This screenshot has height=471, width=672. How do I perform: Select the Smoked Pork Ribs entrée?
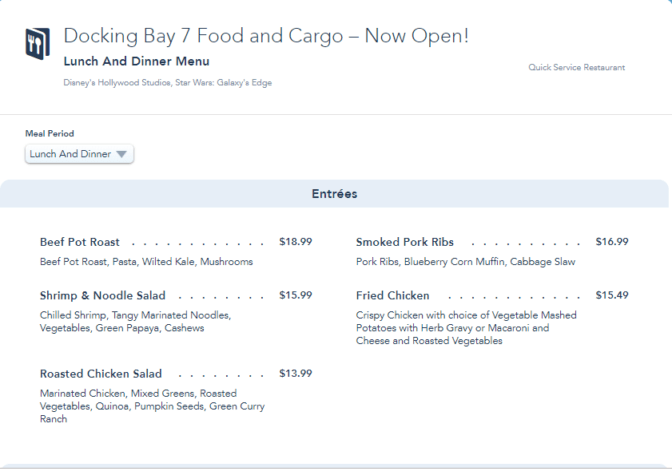pos(405,242)
